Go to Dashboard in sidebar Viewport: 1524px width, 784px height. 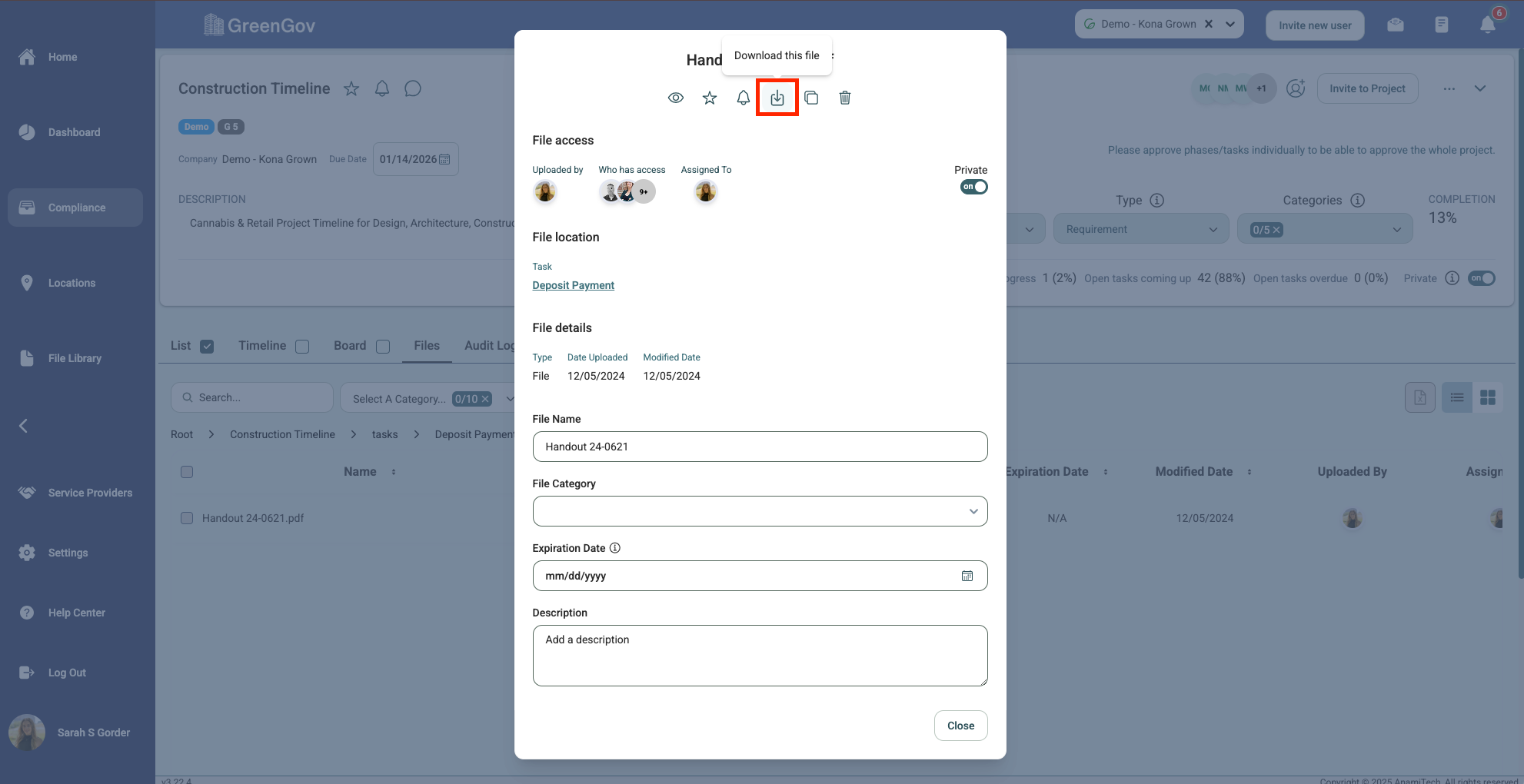(x=74, y=132)
